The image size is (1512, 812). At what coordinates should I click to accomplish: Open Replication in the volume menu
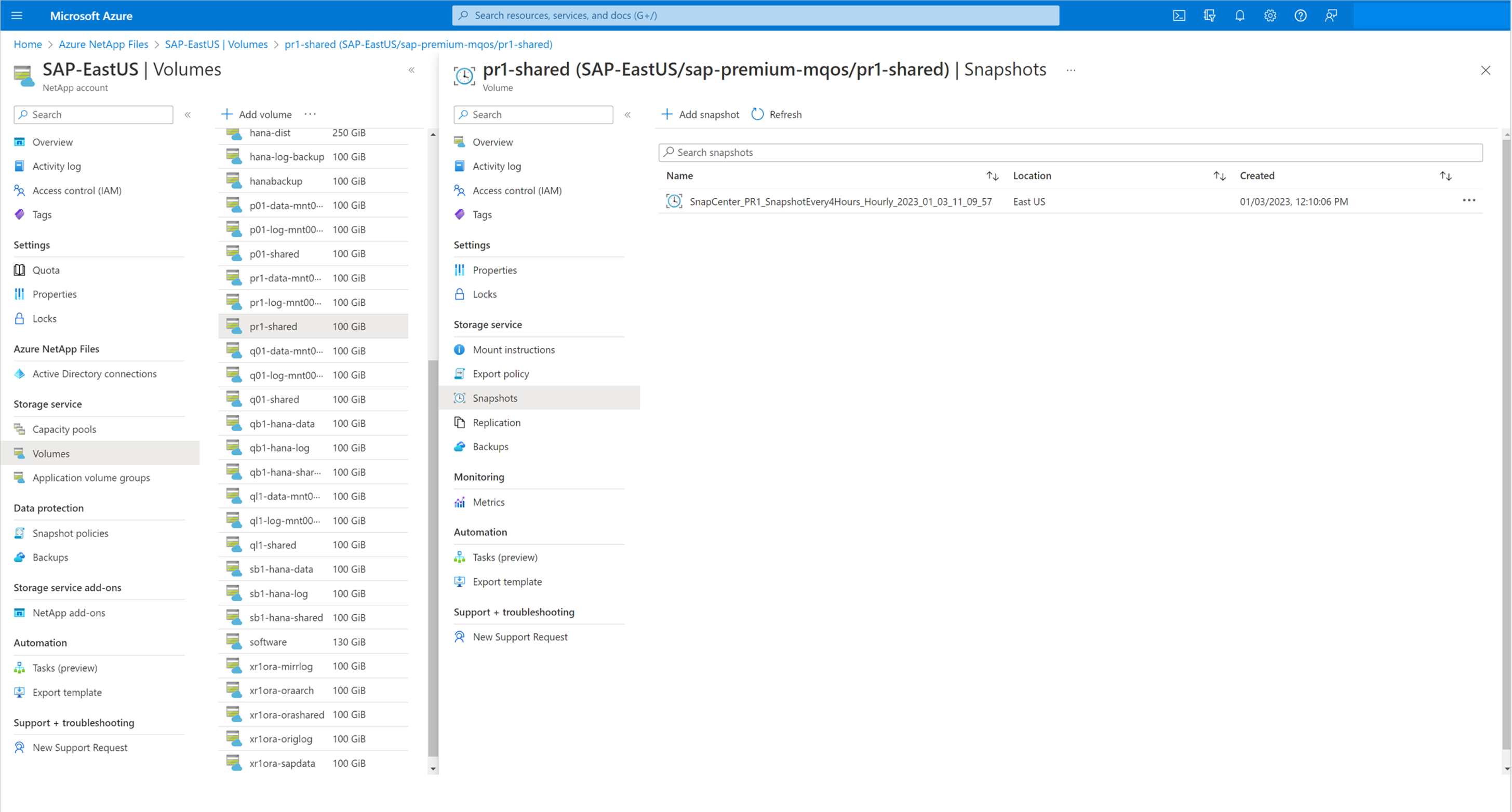click(496, 423)
